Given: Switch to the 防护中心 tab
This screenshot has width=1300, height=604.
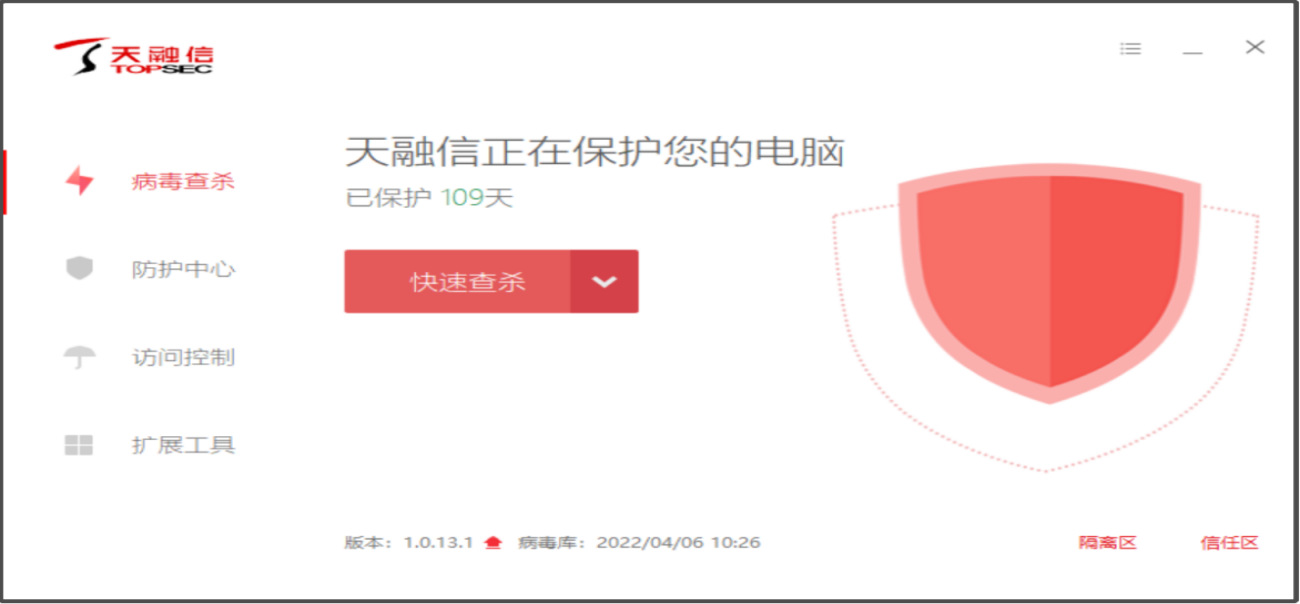Looking at the screenshot, I should pyautogui.click(x=183, y=269).
